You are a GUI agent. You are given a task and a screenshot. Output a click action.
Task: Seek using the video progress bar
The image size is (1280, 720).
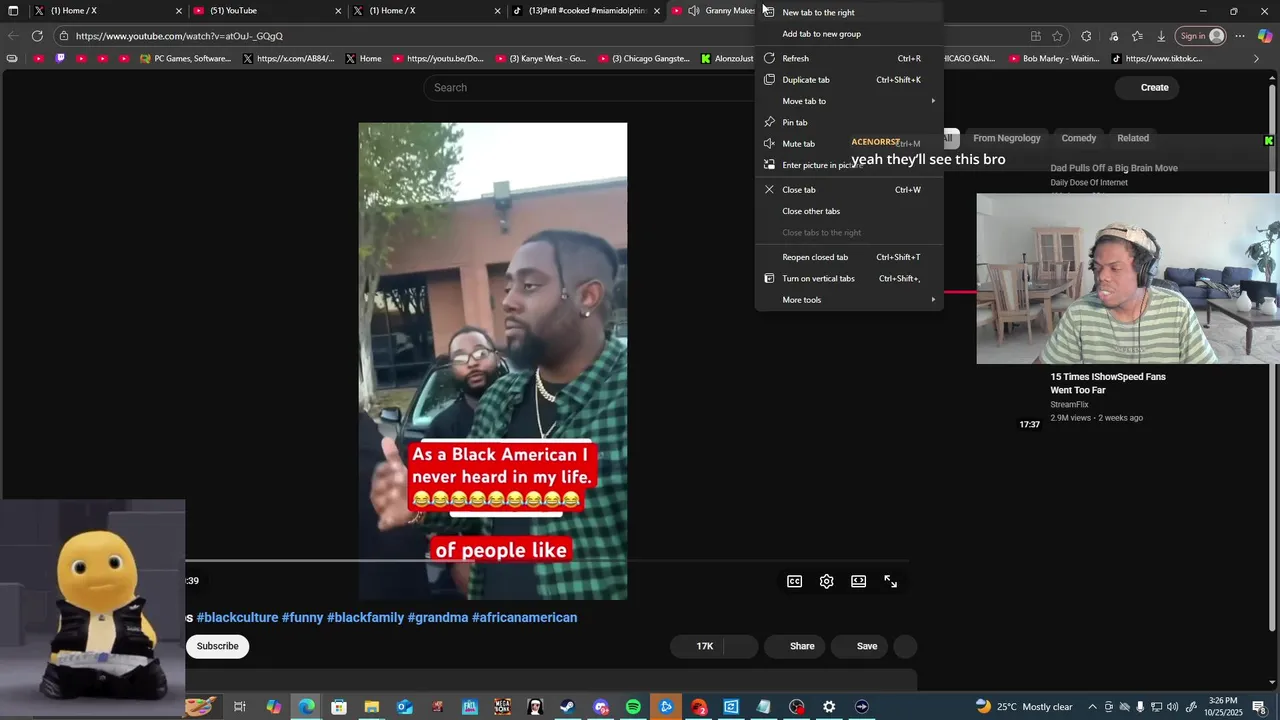tap(547, 561)
